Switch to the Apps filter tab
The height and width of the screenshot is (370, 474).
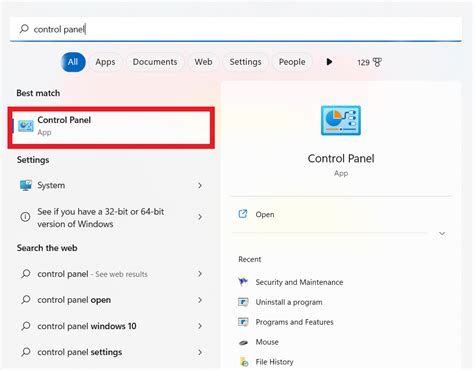pos(105,62)
